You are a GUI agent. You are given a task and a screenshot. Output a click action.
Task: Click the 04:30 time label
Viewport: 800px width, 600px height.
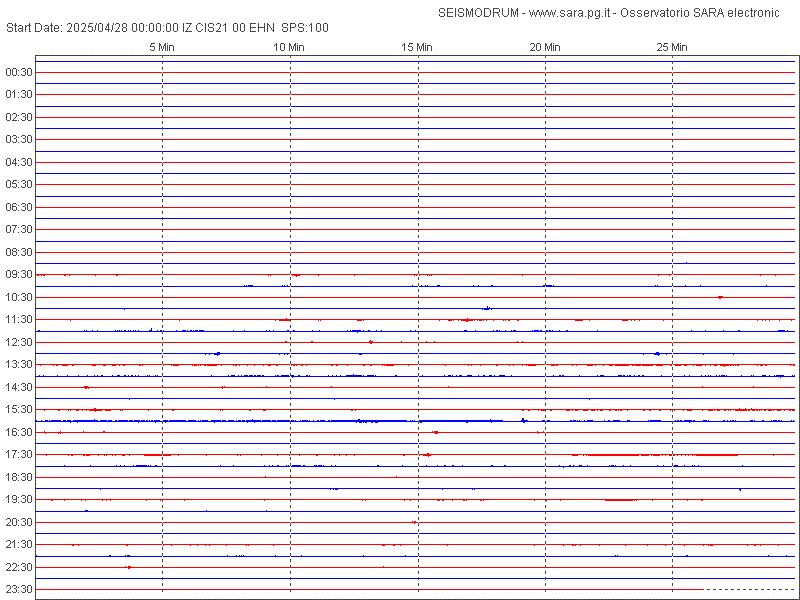click(19, 162)
